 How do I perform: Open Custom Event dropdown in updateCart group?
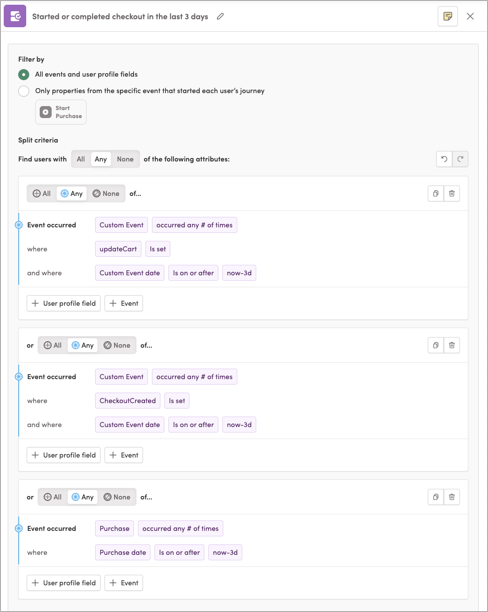click(121, 225)
